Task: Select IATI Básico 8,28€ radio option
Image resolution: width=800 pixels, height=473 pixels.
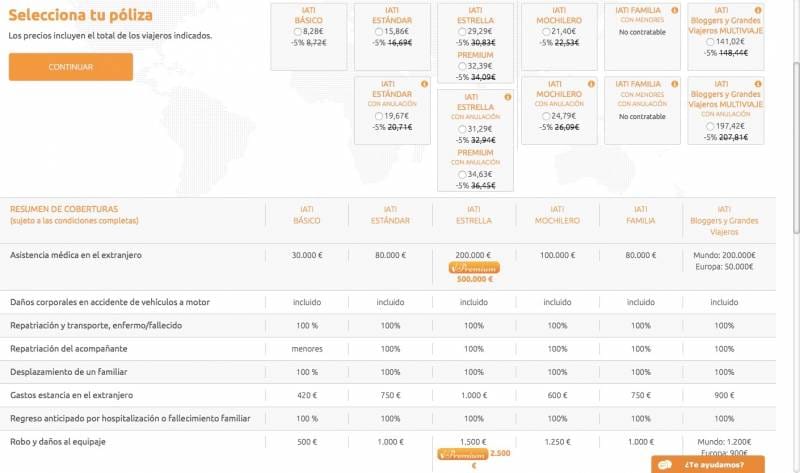Action: click(298, 32)
